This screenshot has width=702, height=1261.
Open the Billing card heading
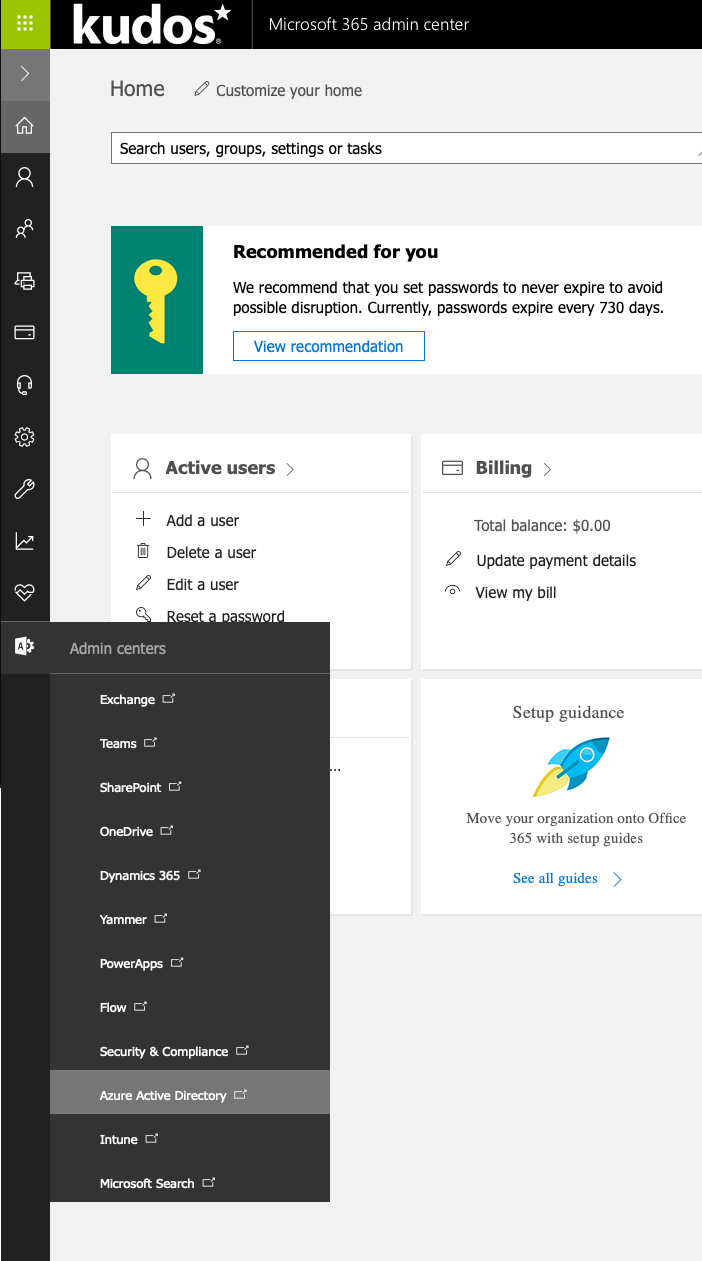[503, 468]
